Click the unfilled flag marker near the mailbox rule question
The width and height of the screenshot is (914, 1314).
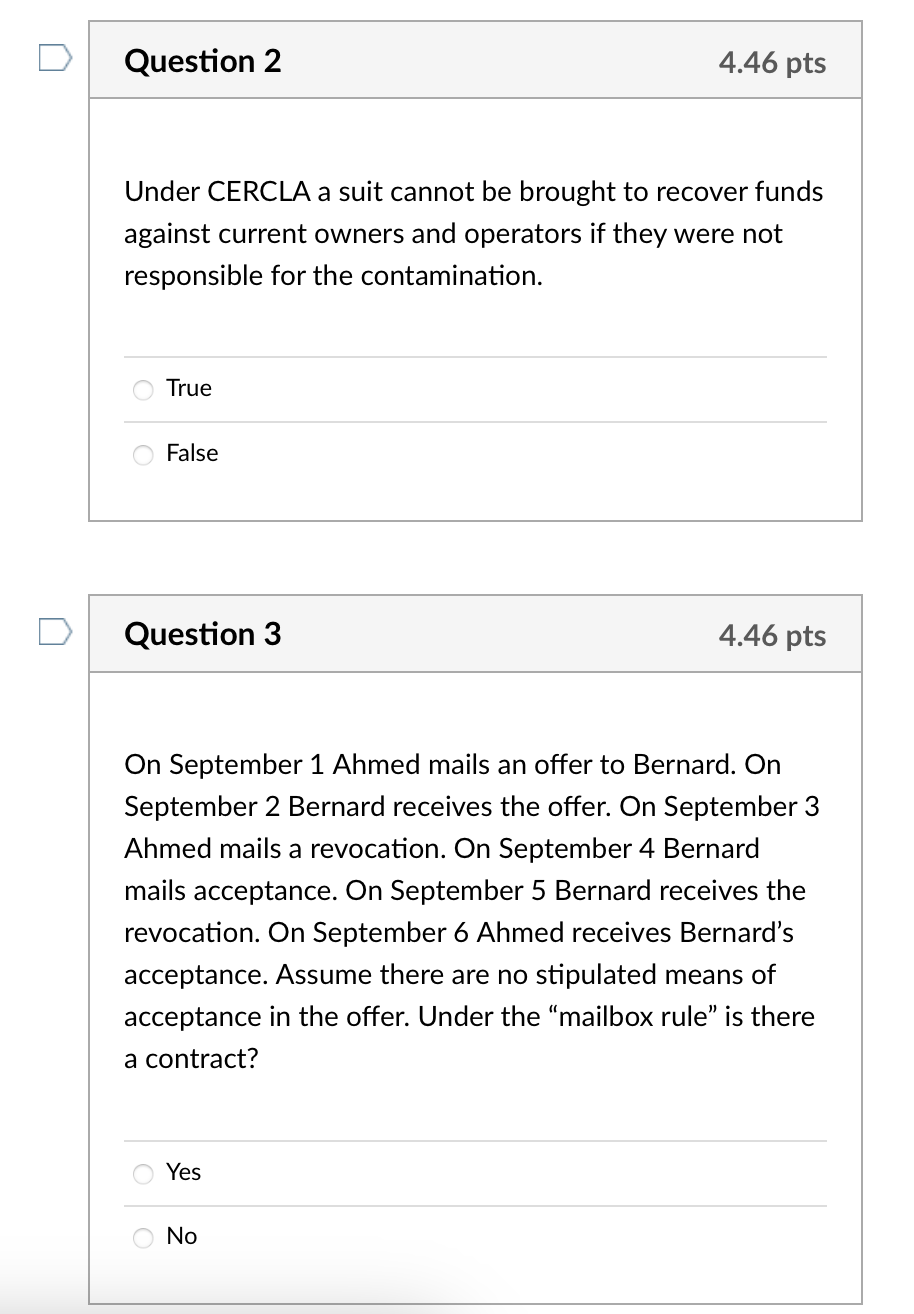click(x=55, y=631)
